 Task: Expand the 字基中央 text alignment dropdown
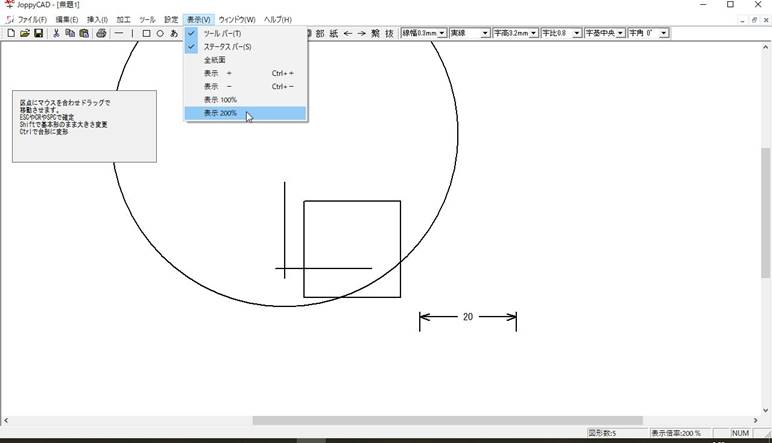tap(620, 33)
